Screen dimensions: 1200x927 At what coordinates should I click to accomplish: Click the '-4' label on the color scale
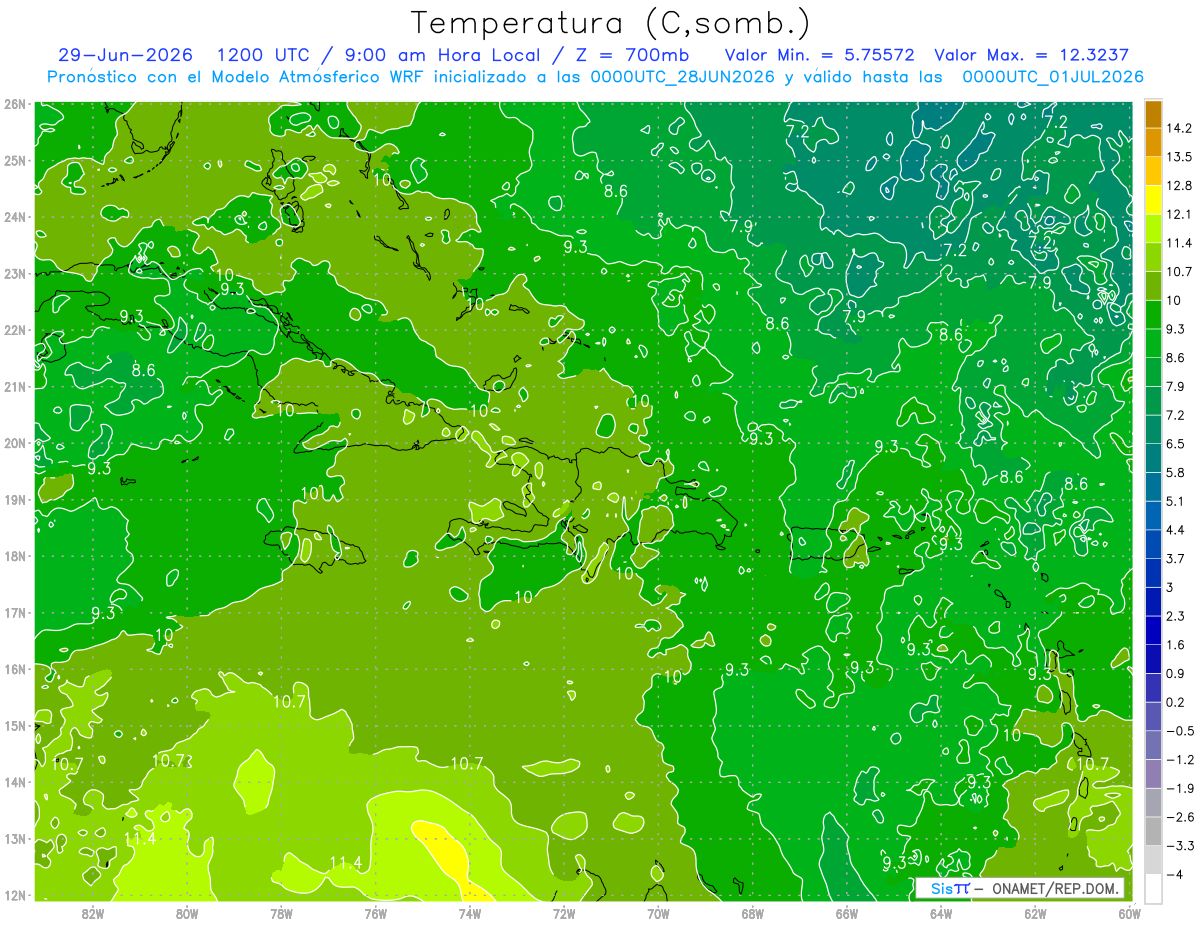[1175, 873]
